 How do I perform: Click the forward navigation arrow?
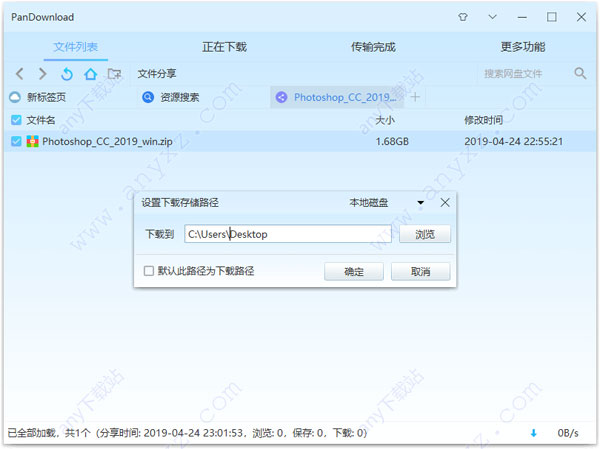(42, 73)
